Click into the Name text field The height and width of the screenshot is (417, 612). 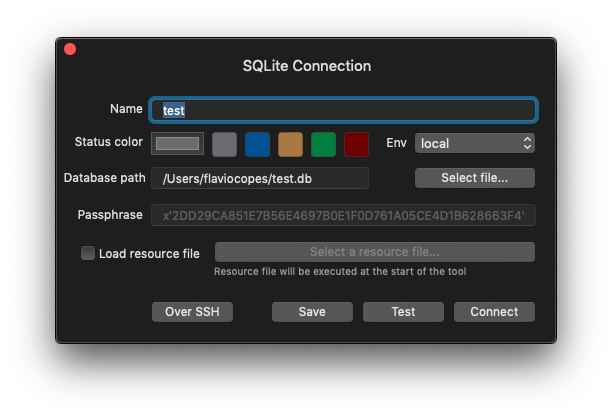tap(343, 109)
